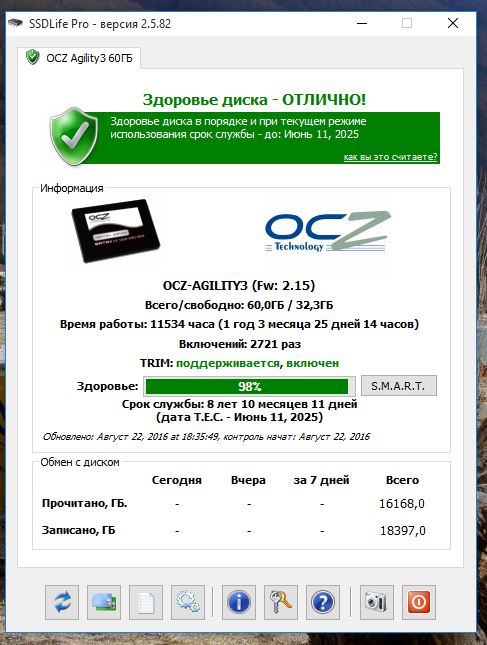
Task: Click the TRIM 'поддерживается, включен' status
Action: click(257, 363)
